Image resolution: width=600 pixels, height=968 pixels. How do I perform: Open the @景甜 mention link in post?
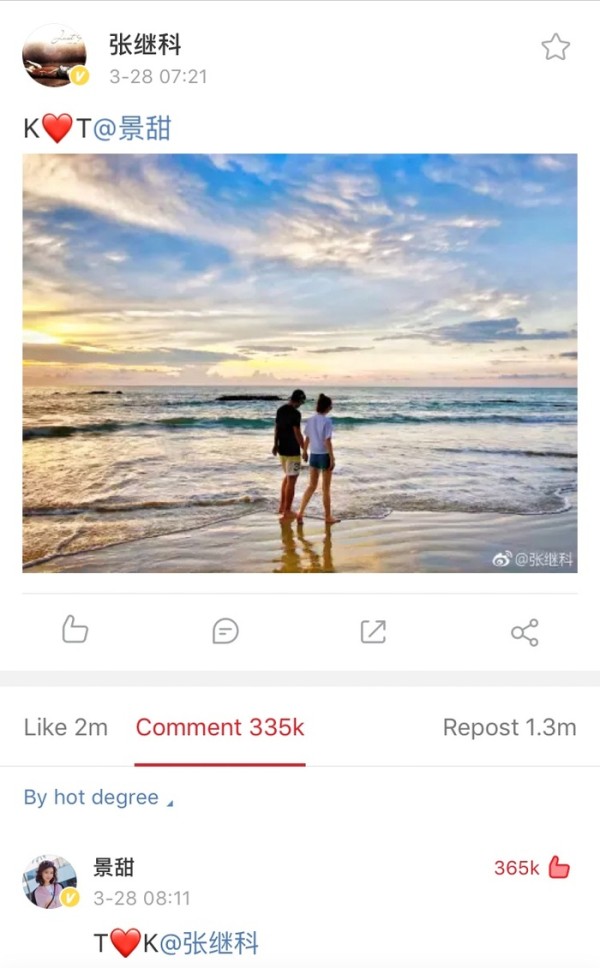(132, 128)
